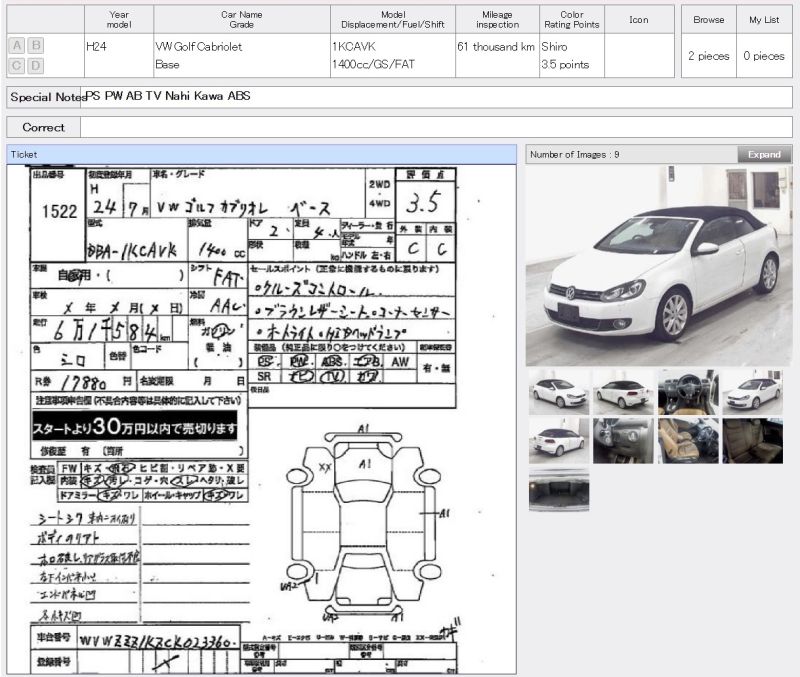
Task: Open the My List column header
Action: (764, 19)
